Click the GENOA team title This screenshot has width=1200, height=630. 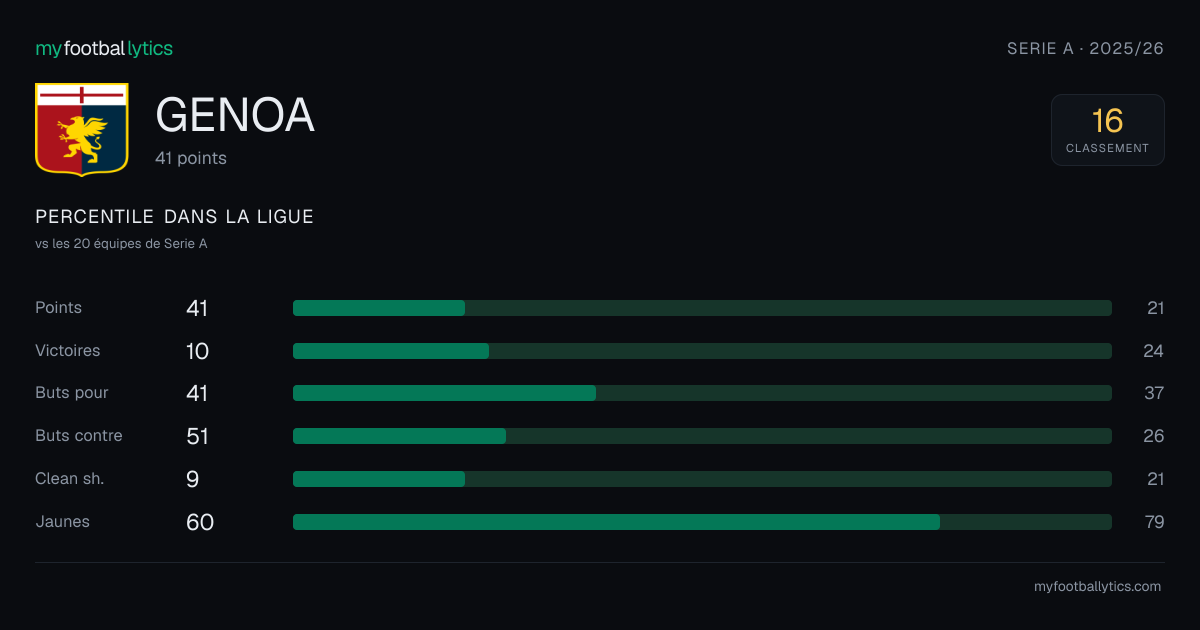[235, 116]
